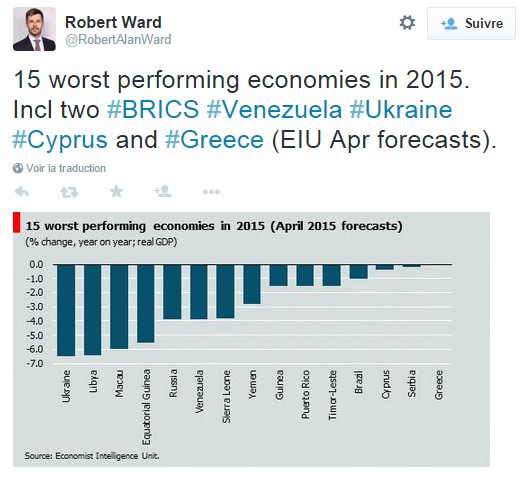The image size is (528, 479).
Task: Open the #Cyprus hashtag link
Action: point(60,140)
